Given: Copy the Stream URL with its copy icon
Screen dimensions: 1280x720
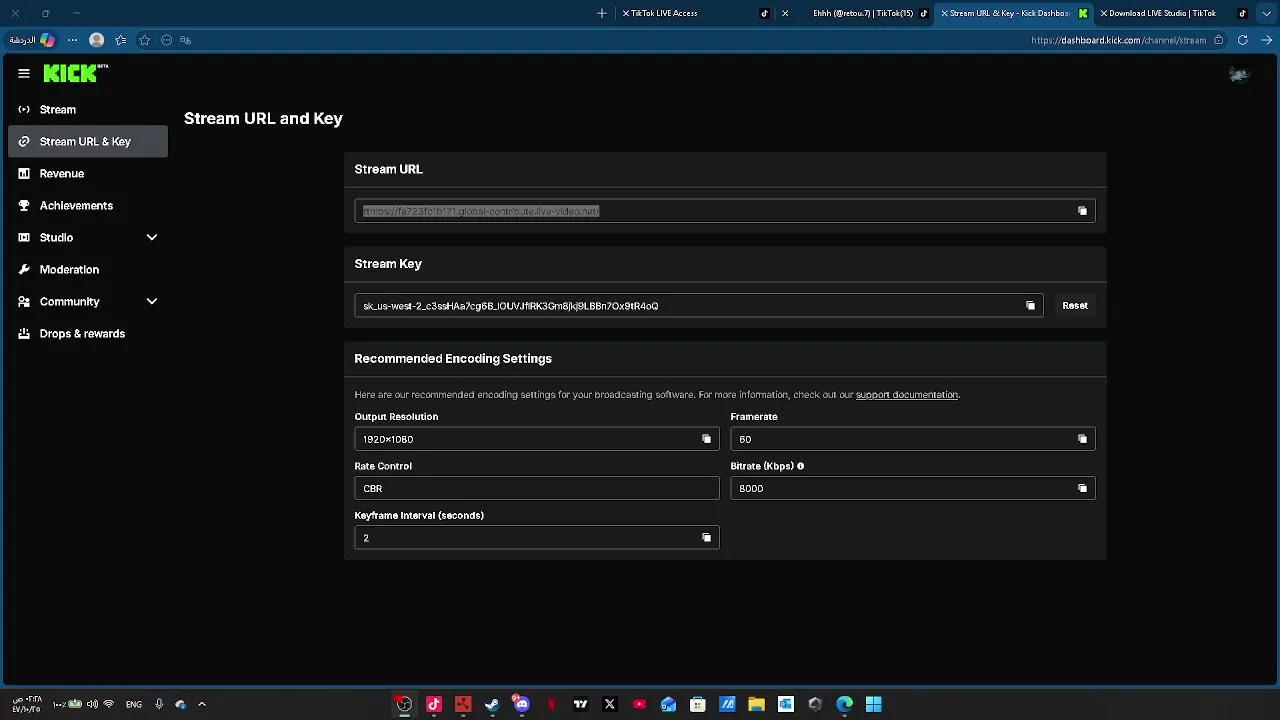Looking at the screenshot, I should coord(1082,211).
